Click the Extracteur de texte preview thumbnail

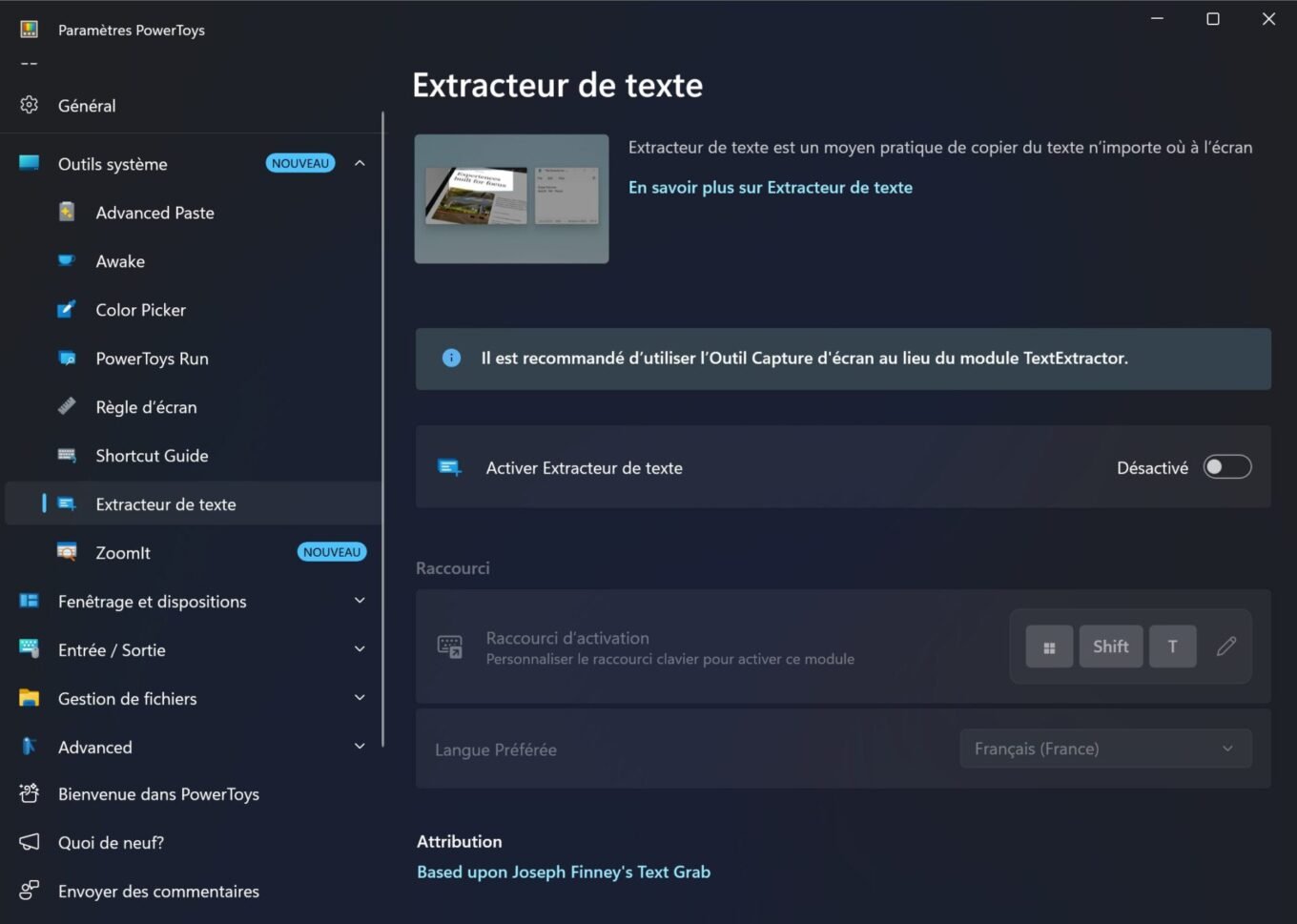(x=512, y=198)
